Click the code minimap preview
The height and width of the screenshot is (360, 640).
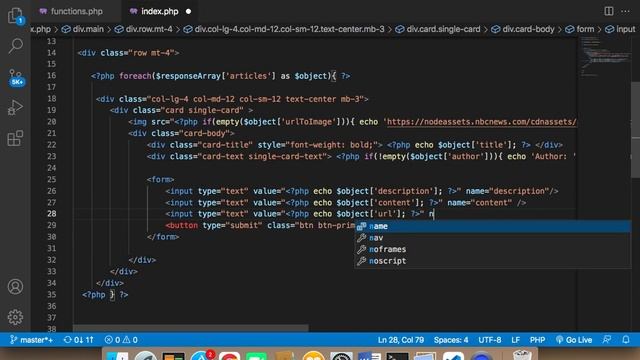(x=605, y=57)
